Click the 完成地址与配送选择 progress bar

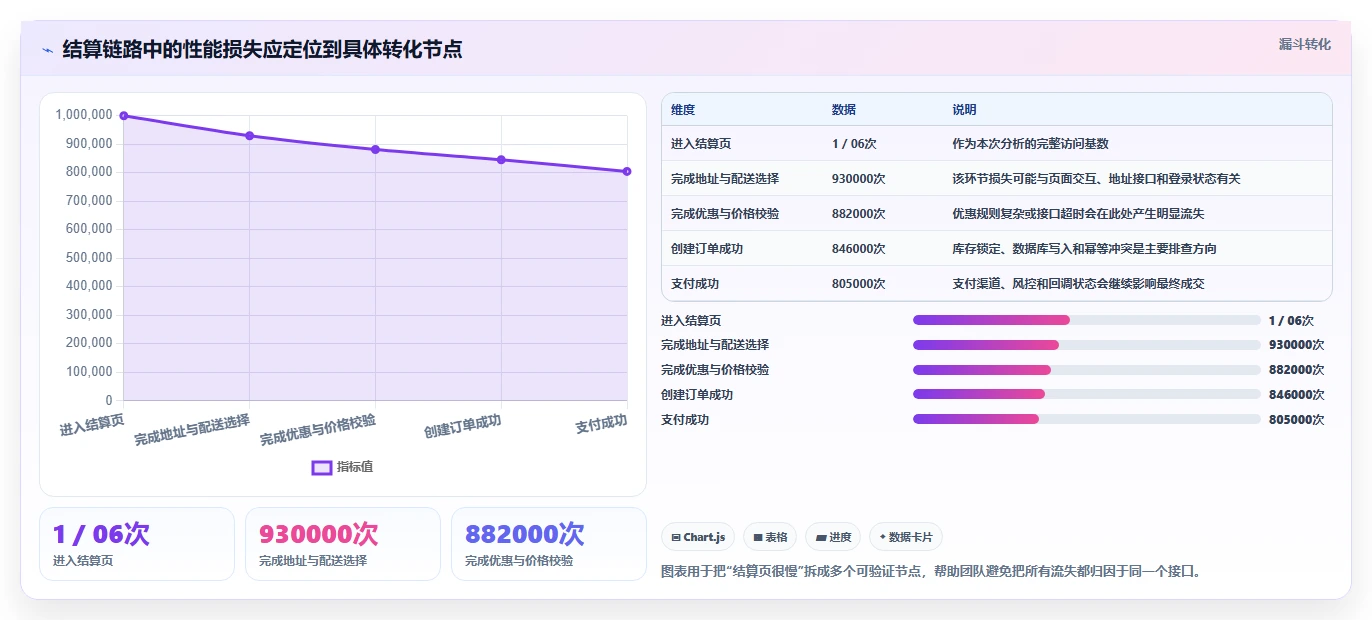1086,345
